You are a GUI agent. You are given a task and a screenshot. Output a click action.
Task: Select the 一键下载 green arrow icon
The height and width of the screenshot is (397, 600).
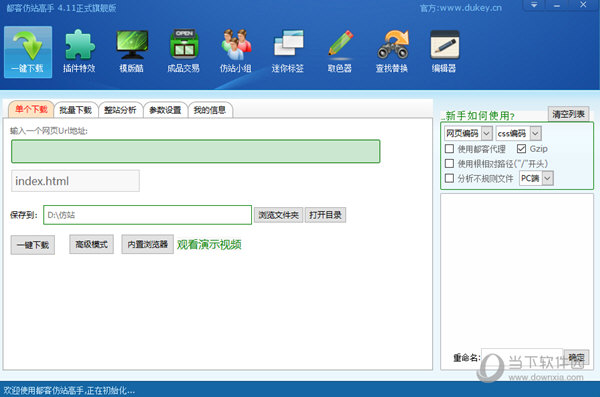[28, 52]
